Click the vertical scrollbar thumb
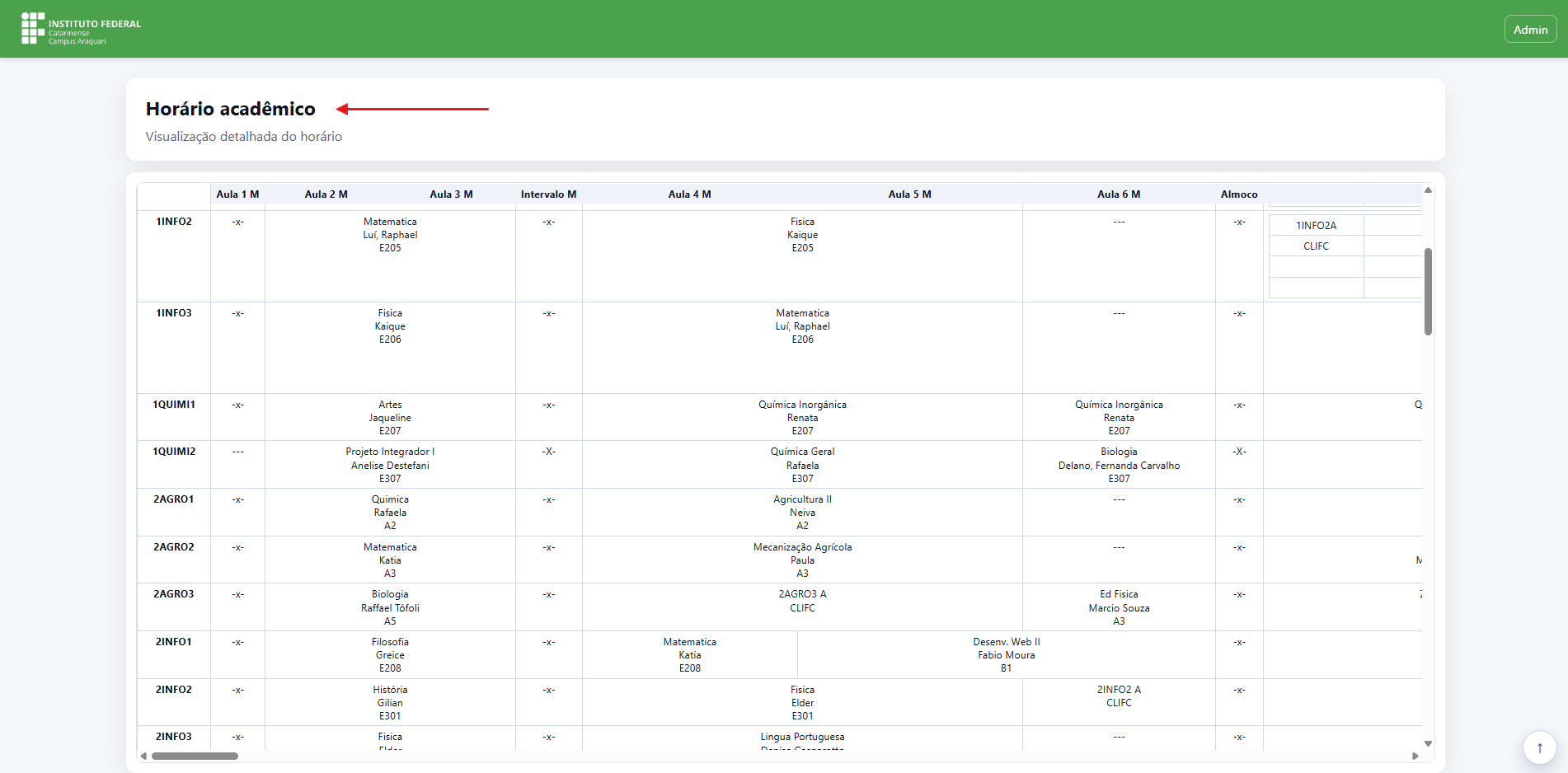Image resolution: width=1568 pixels, height=773 pixels. point(1428,291)
